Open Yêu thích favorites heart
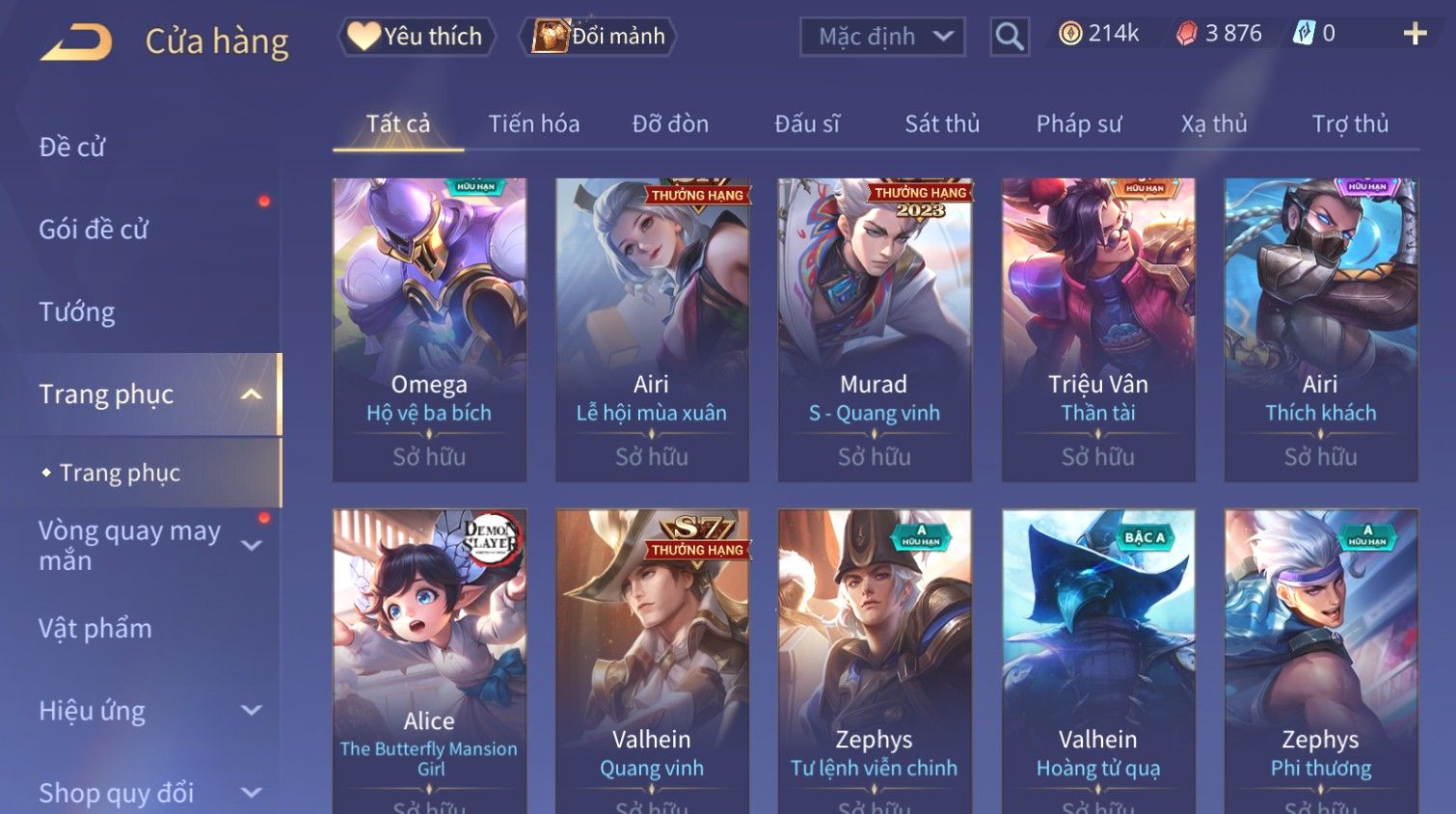Viewport: 1456px width, 814px height. (417, 37)
